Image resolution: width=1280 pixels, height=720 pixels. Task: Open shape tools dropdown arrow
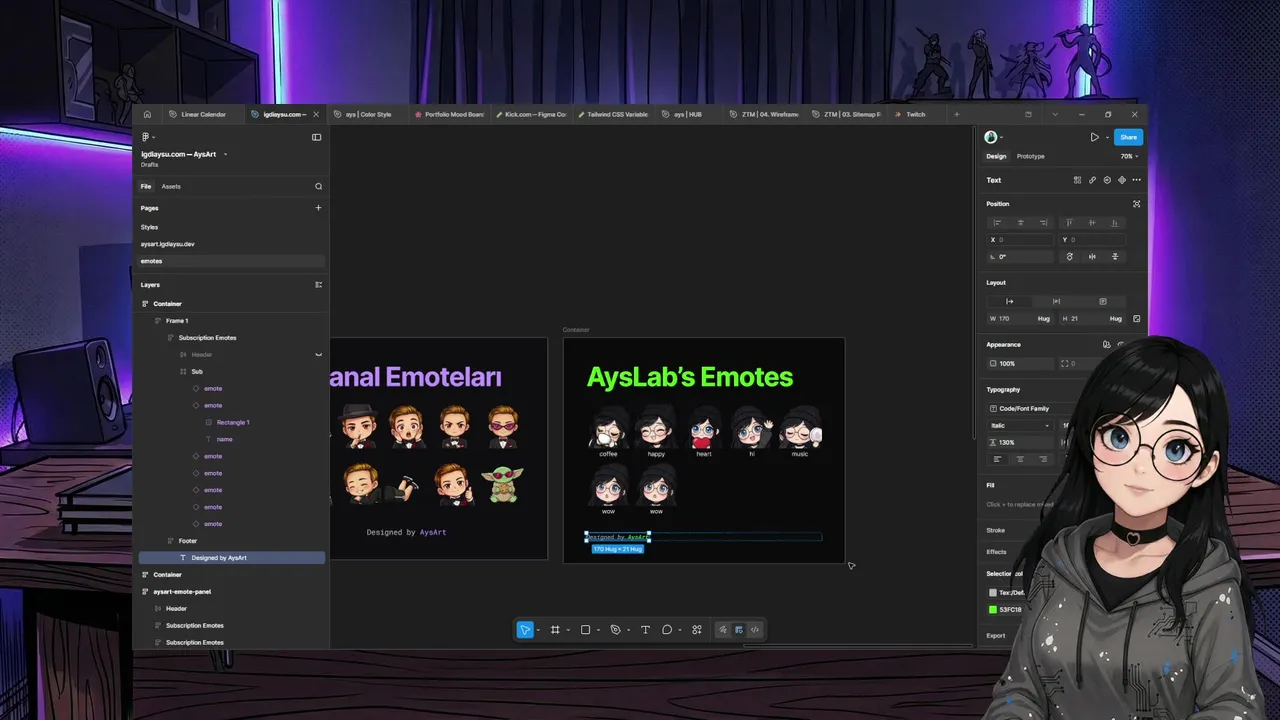598,630
